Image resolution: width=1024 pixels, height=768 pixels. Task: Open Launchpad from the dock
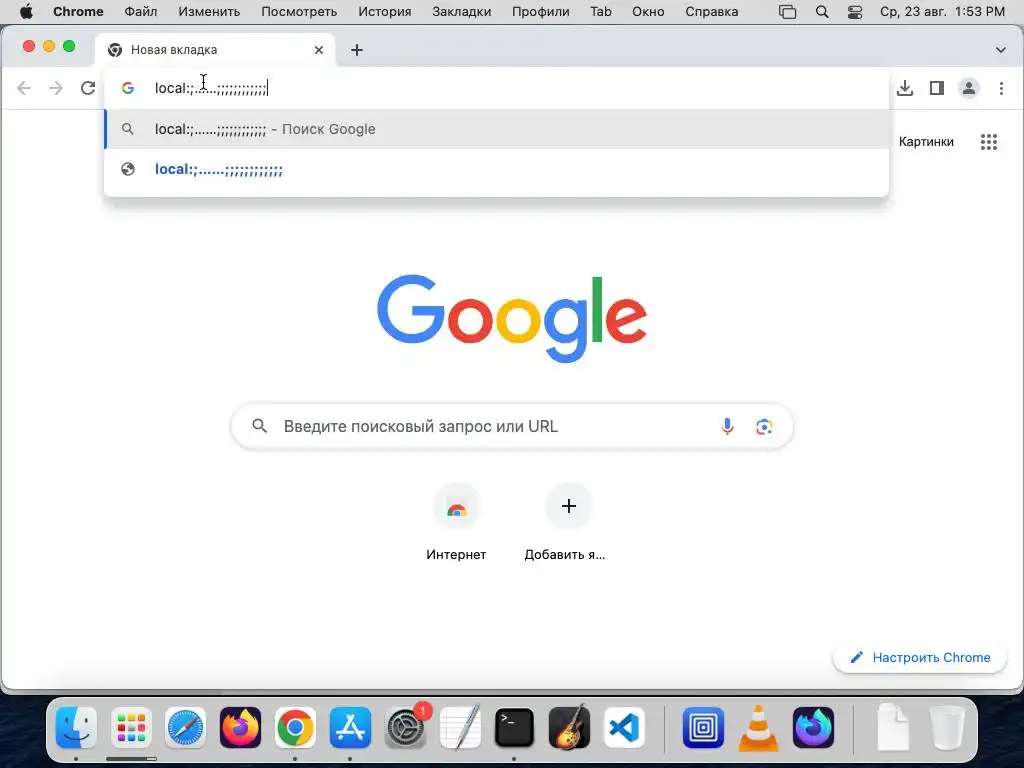point(131,728)
